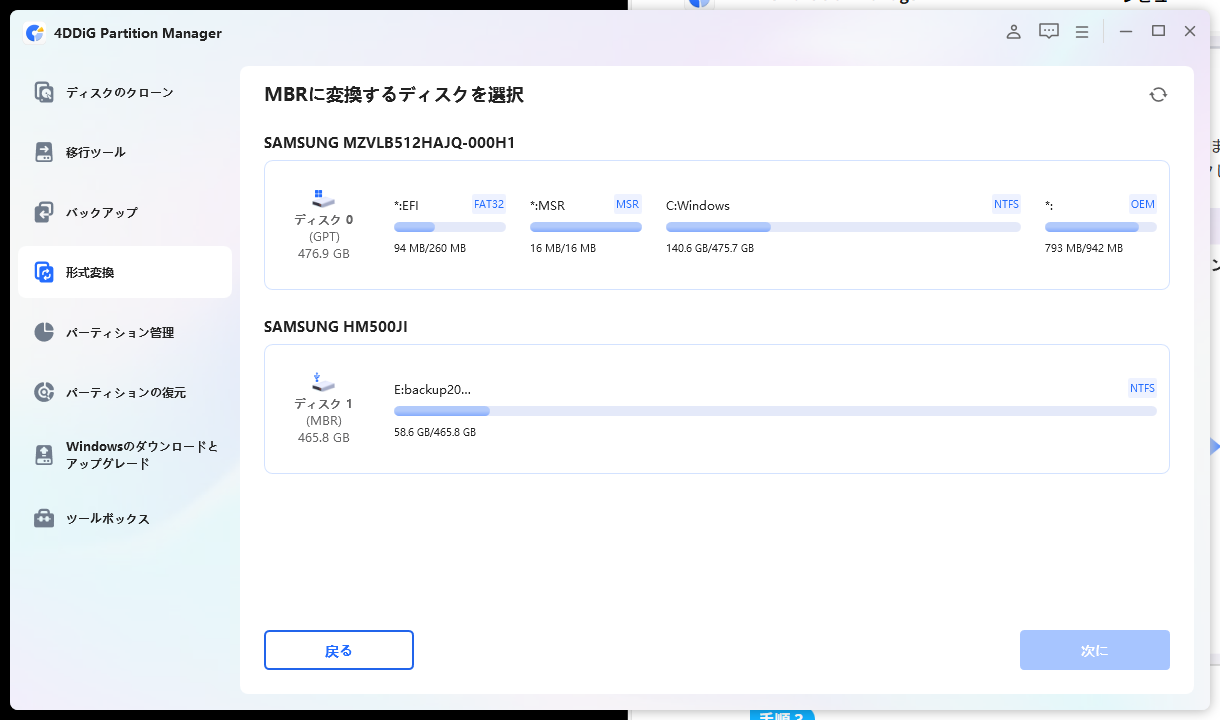Click the C:Windows partition label
This screenshot has height=720, width=1220.
698,206
